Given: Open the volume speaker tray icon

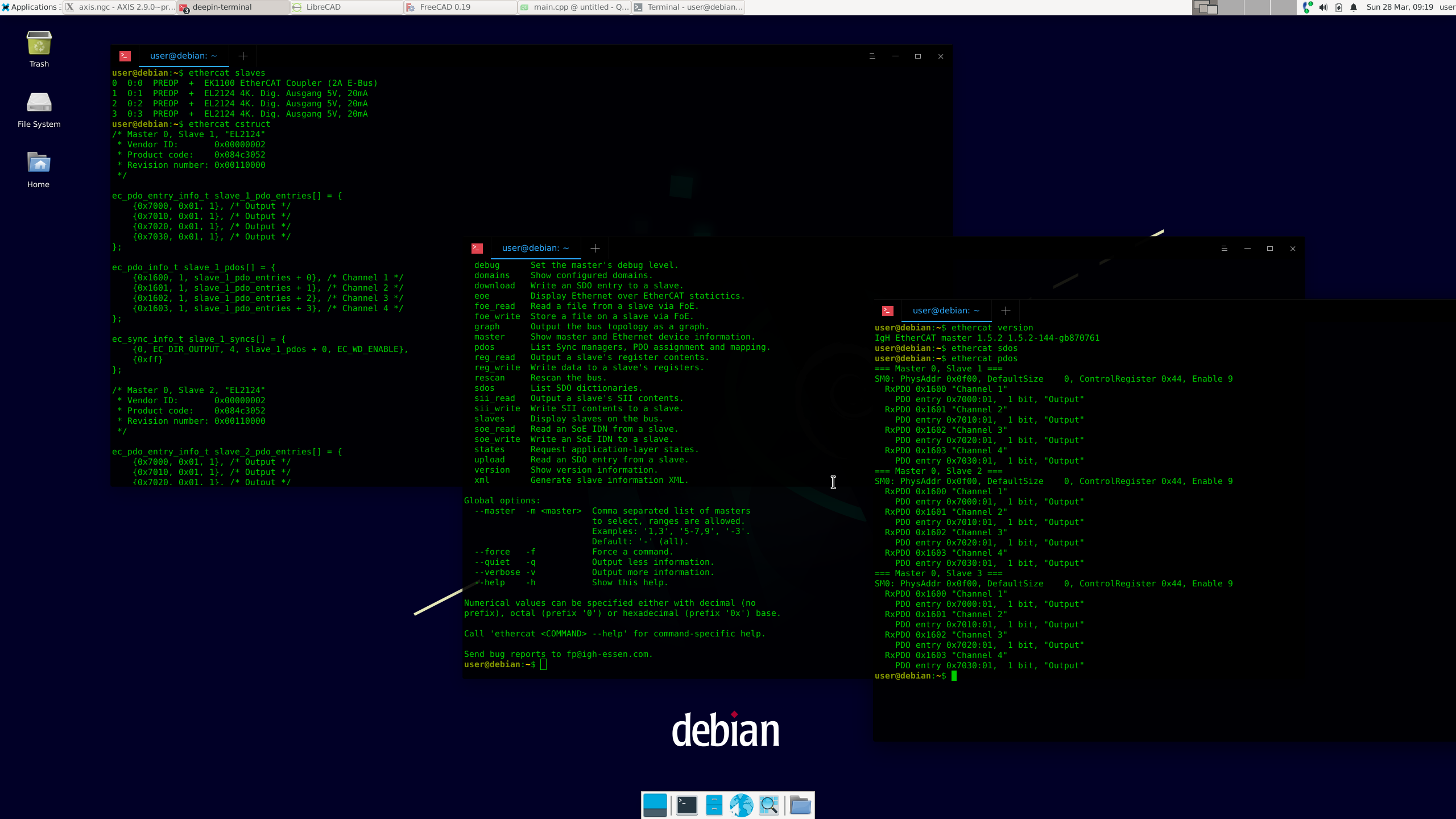Looking at the screenshot, I should (x=1323, y=7).
